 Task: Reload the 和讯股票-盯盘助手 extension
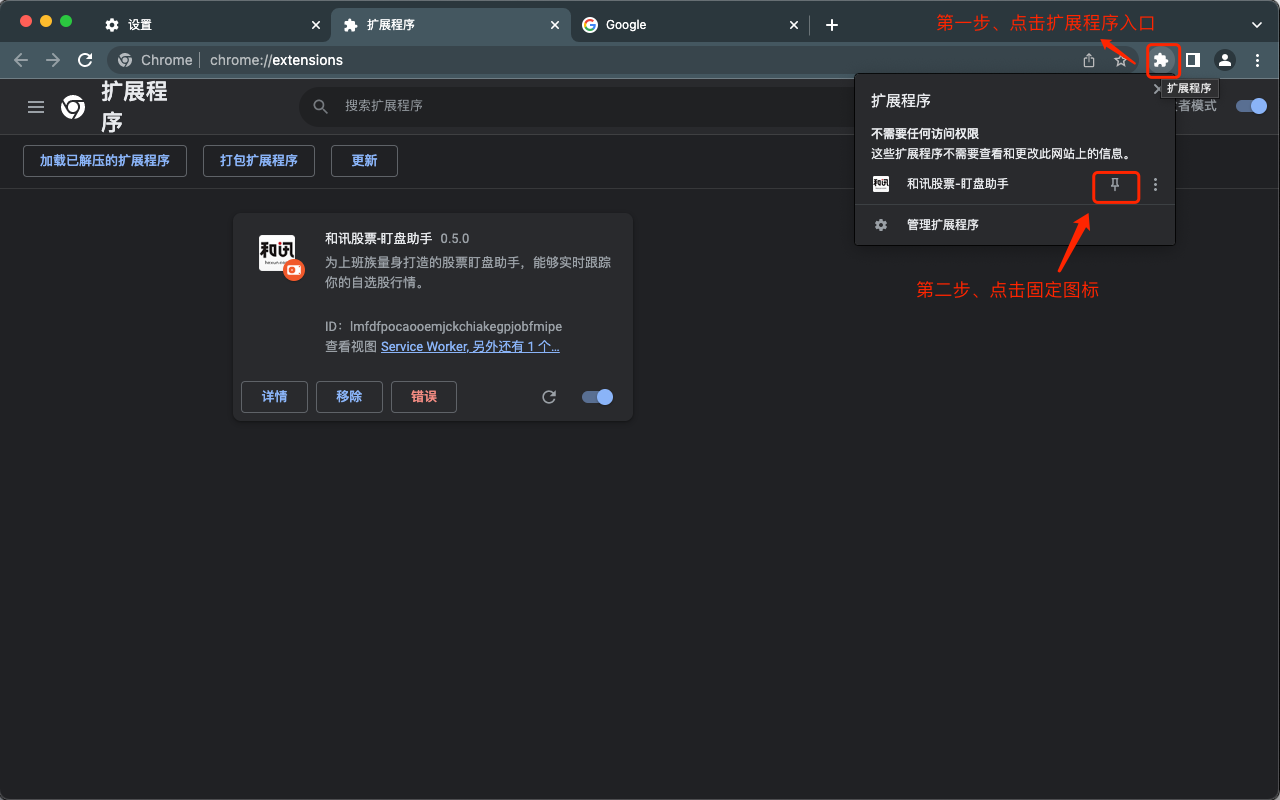[x=548, y=396]
